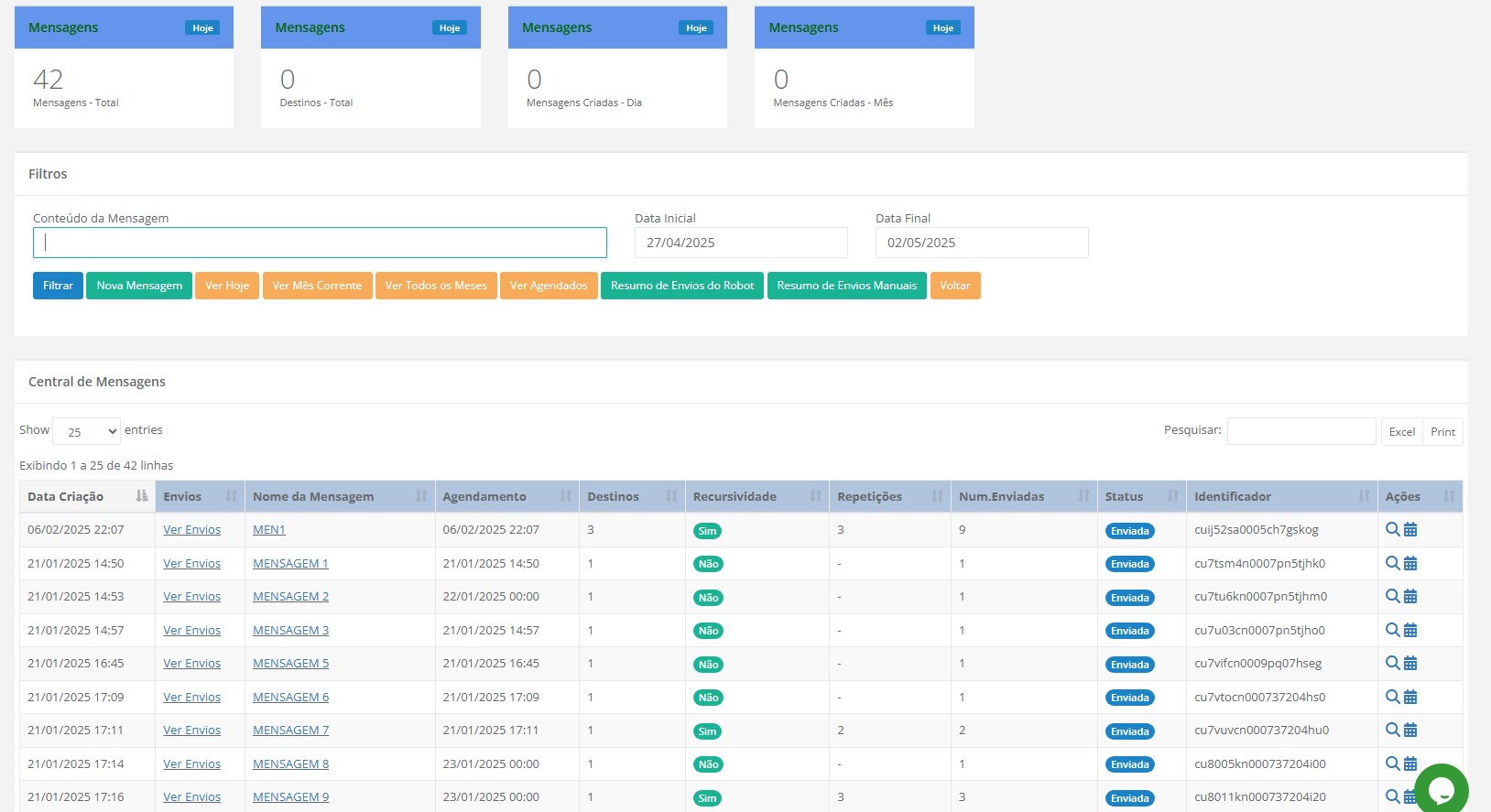Click Sim badge in MEN1 row

click(707, 531)
